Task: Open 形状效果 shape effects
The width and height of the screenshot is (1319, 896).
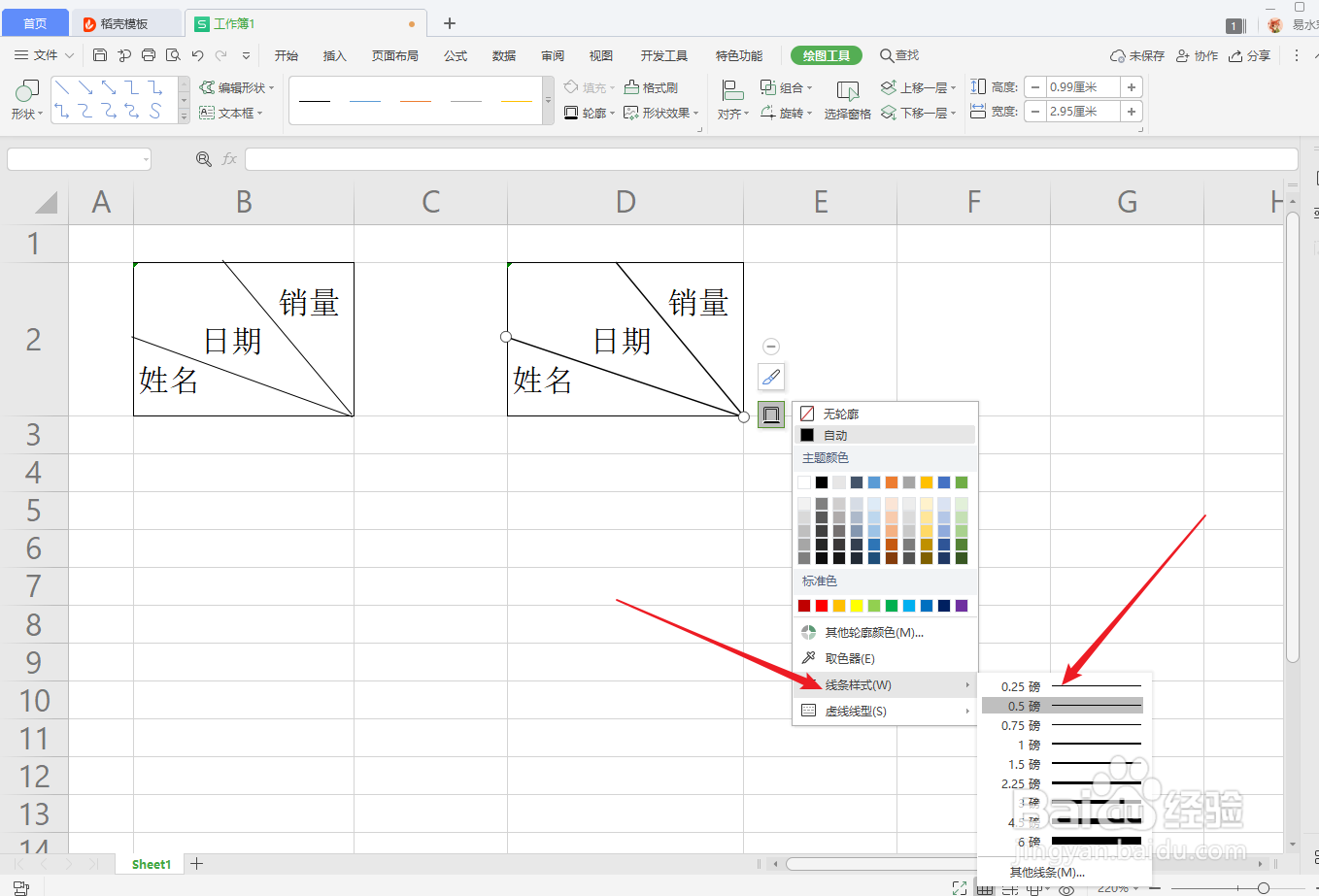Action: (x=661, y=113)
